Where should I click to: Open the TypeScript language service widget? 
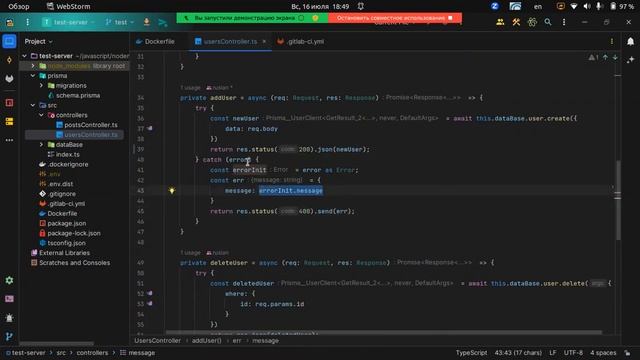coord(471,353)
